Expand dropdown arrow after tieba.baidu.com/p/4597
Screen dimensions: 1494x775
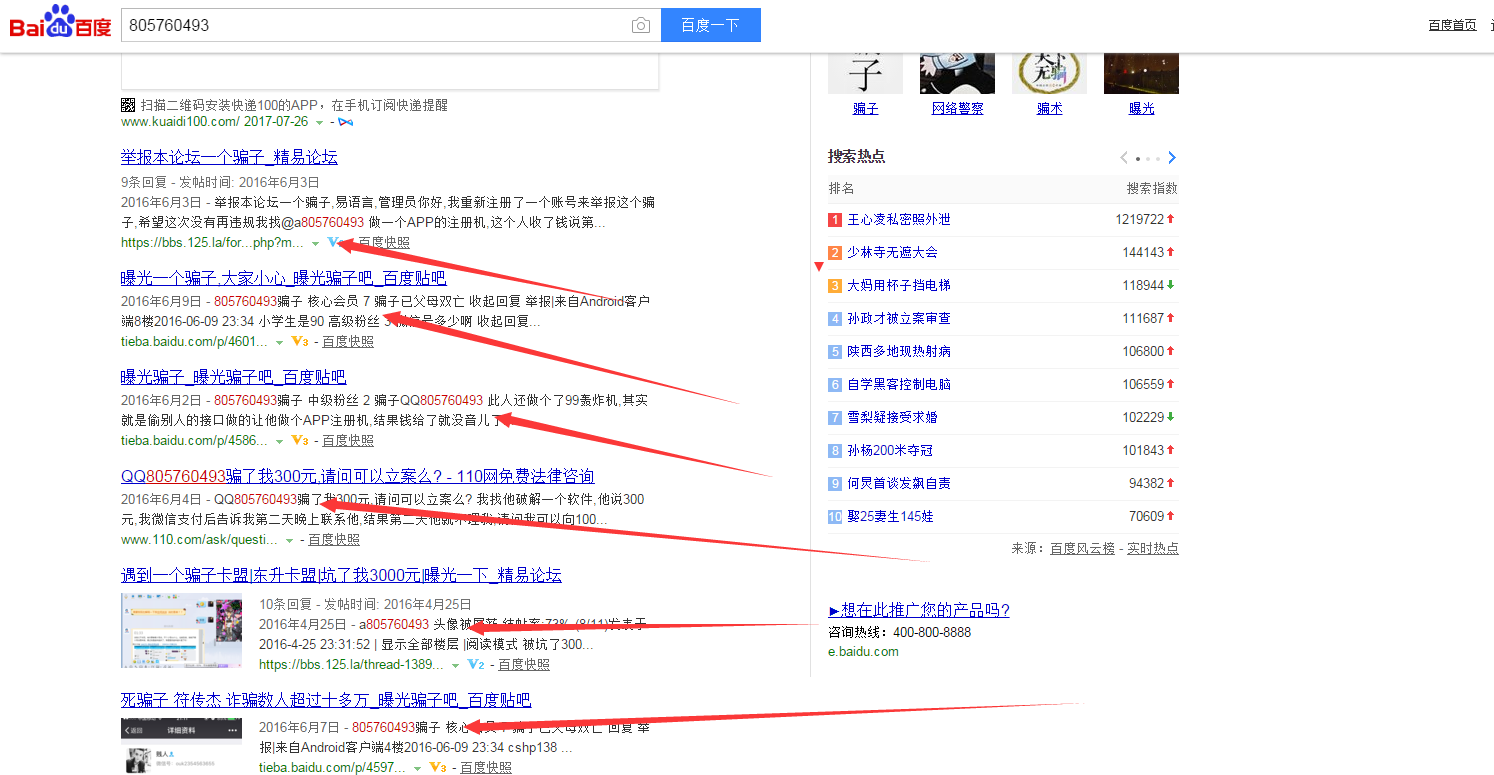pos(417,768)
